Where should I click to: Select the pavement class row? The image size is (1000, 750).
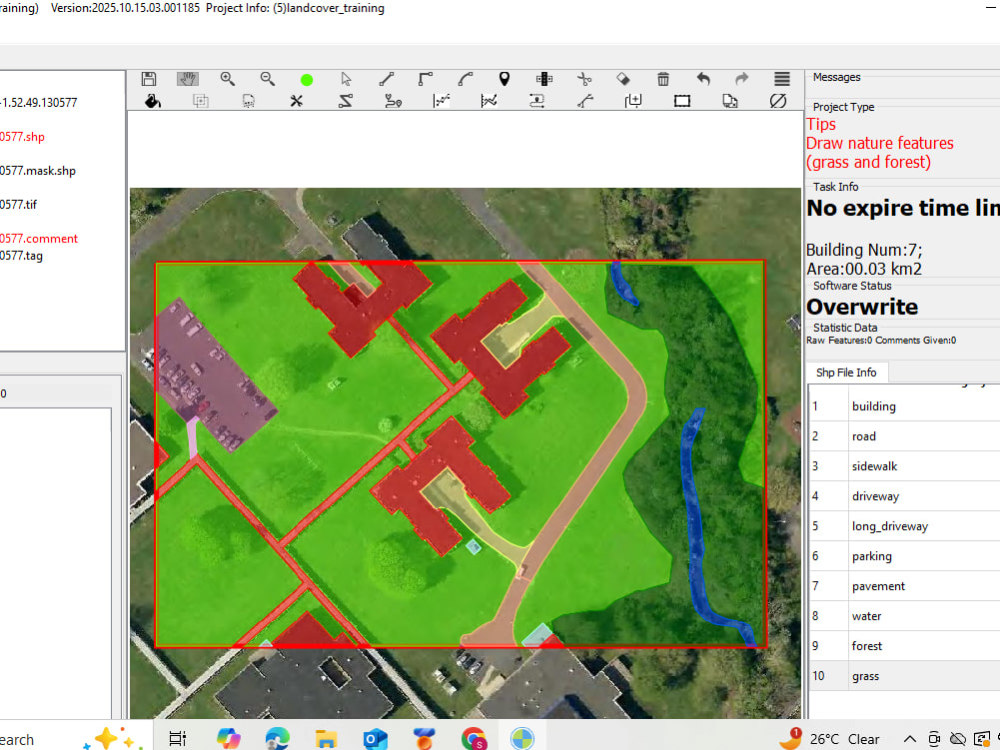click(x=904, y=586)
